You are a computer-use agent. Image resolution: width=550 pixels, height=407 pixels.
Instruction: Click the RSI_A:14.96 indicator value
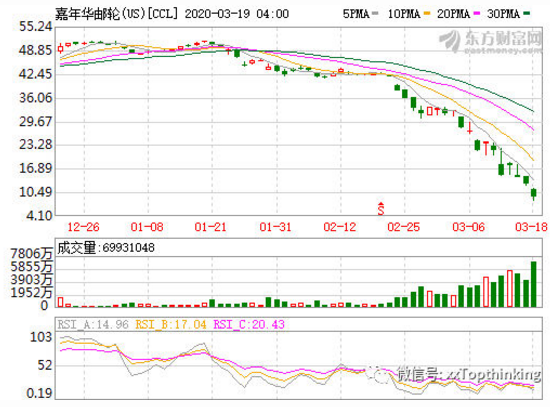(93, 325)
